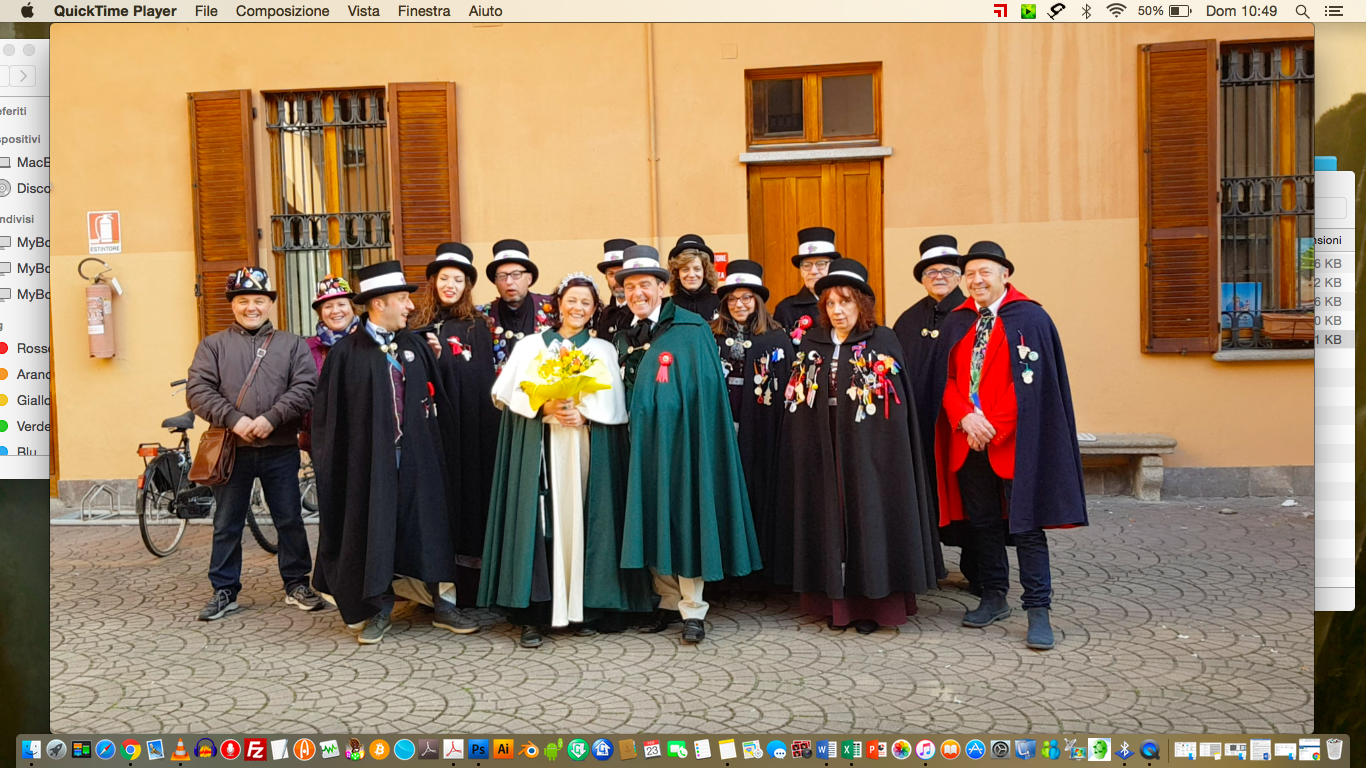Click the QuickTime Player dock icon

(1149, 749)
